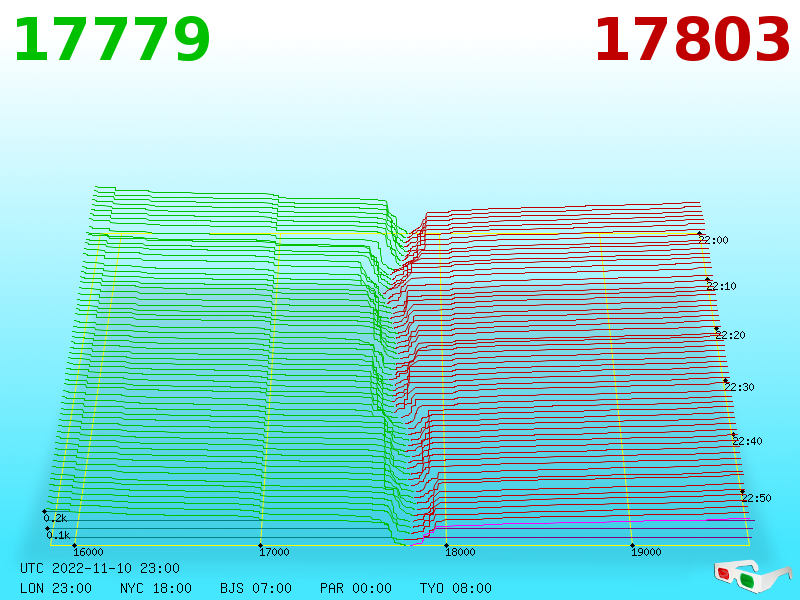This screenshot has width=800, height=600.
Task: Click the 22:40 time axis label
Action: click(747, 441)
